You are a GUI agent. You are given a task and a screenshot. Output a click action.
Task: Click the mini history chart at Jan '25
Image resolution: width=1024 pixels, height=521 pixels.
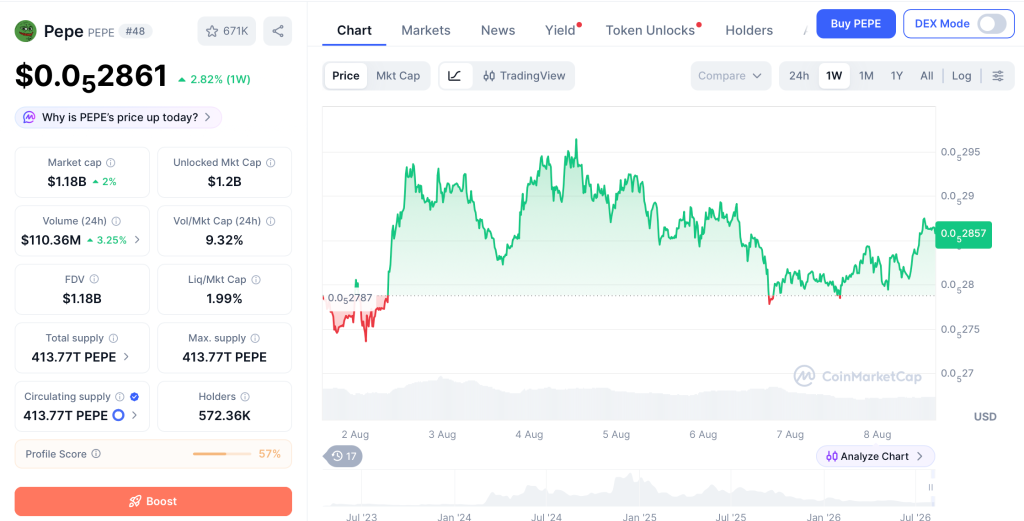639,490
